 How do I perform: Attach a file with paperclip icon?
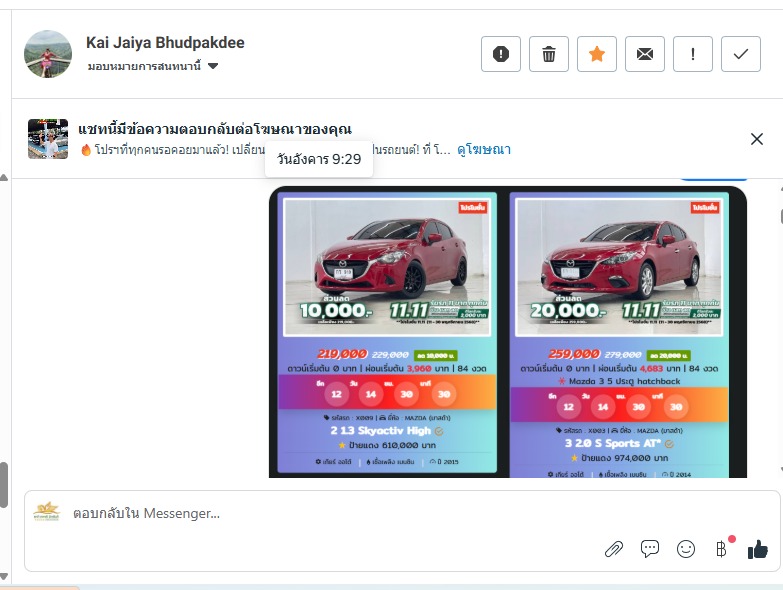(x=614, y=550)
